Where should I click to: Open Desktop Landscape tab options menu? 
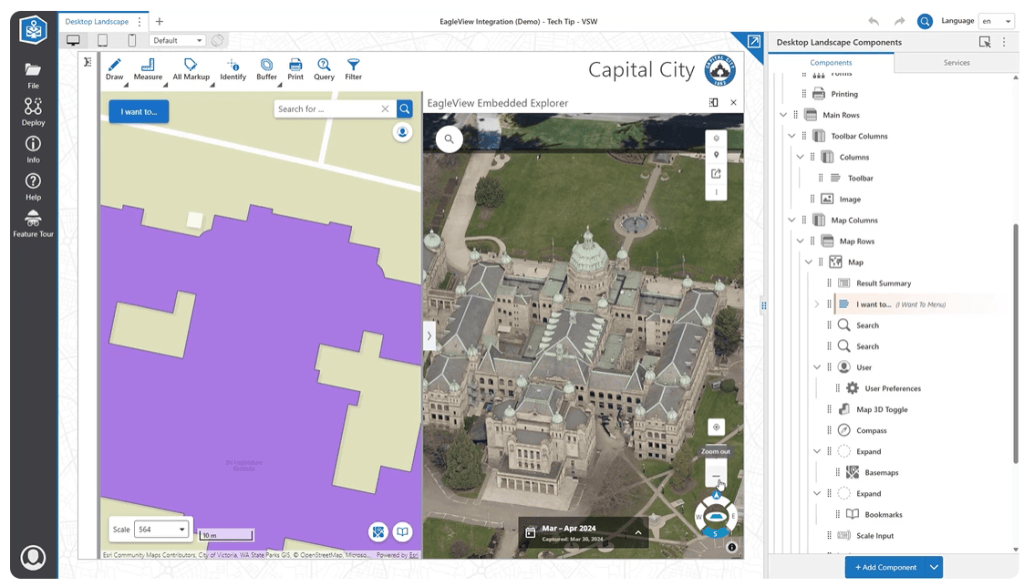tap(139, 22)
